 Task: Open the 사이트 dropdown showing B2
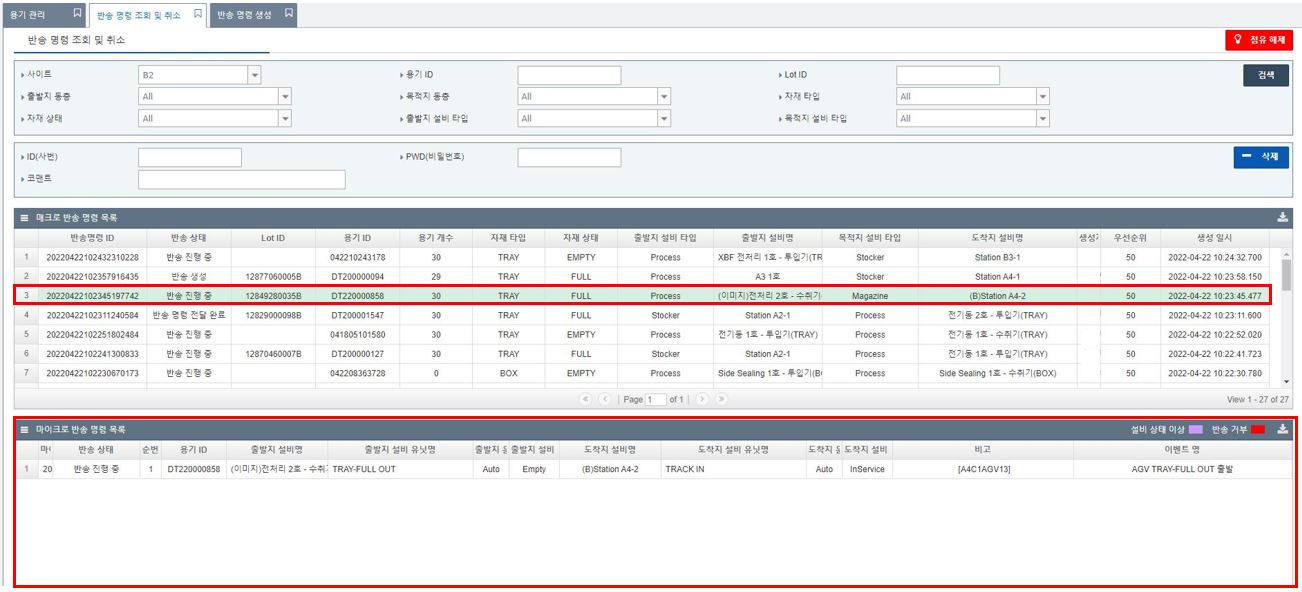(x=254, y=75)
